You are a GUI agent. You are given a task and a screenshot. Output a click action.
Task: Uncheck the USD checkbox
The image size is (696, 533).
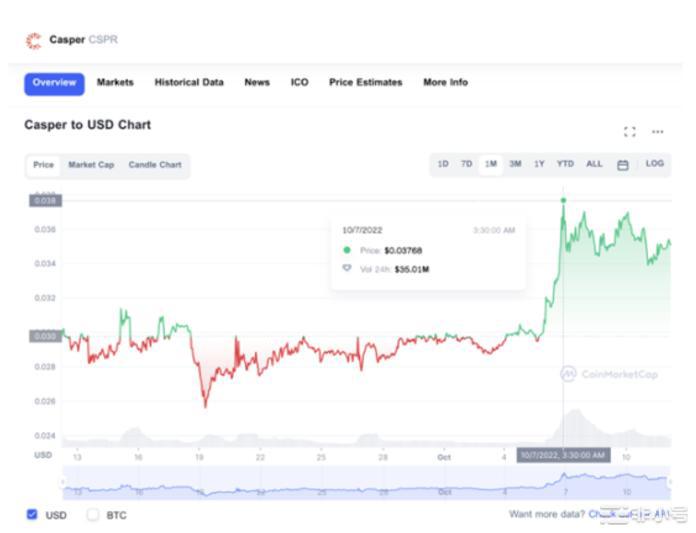click(32, 515)
